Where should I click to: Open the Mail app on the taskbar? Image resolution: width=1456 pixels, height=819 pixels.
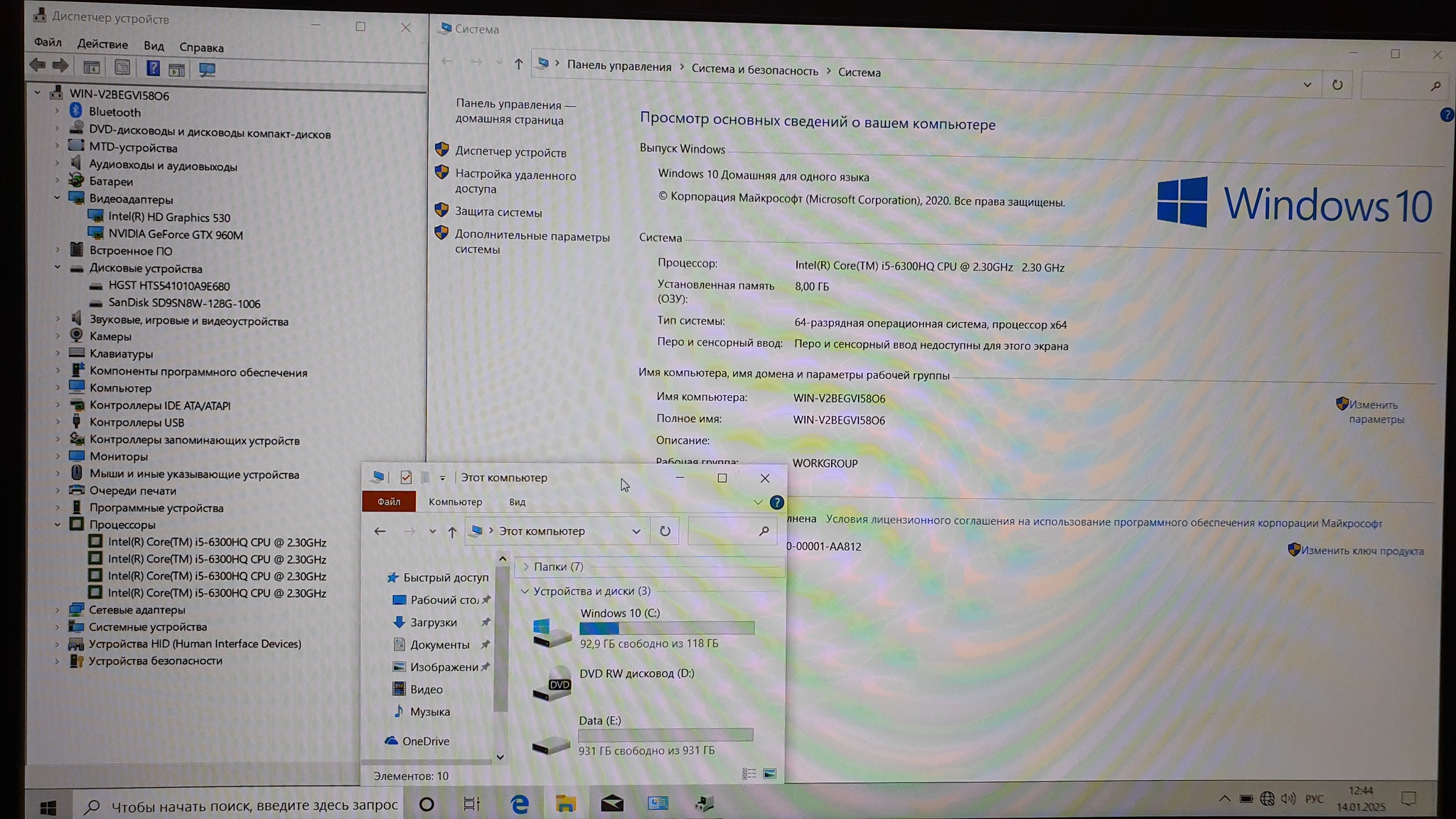pyautogui.click(x=612, y=804)
